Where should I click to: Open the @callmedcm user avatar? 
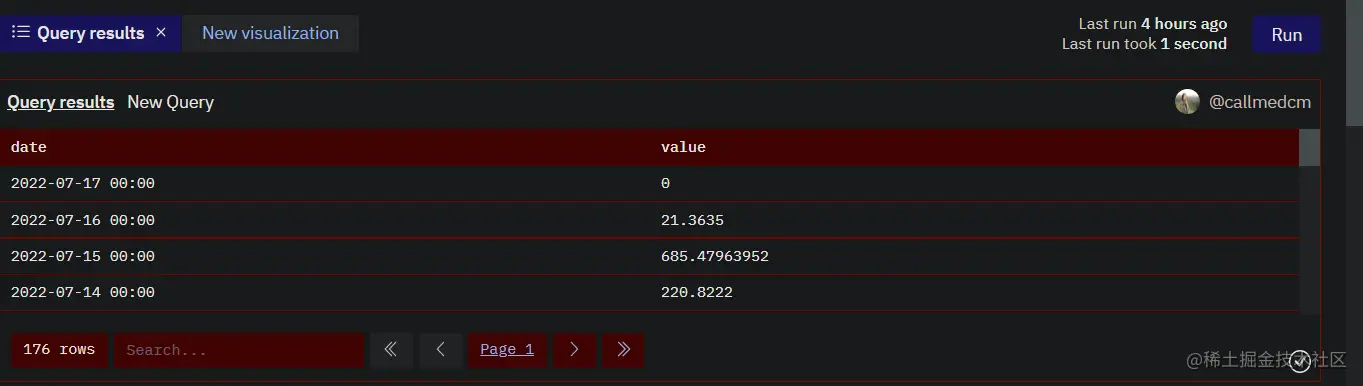click(1187, 102)
